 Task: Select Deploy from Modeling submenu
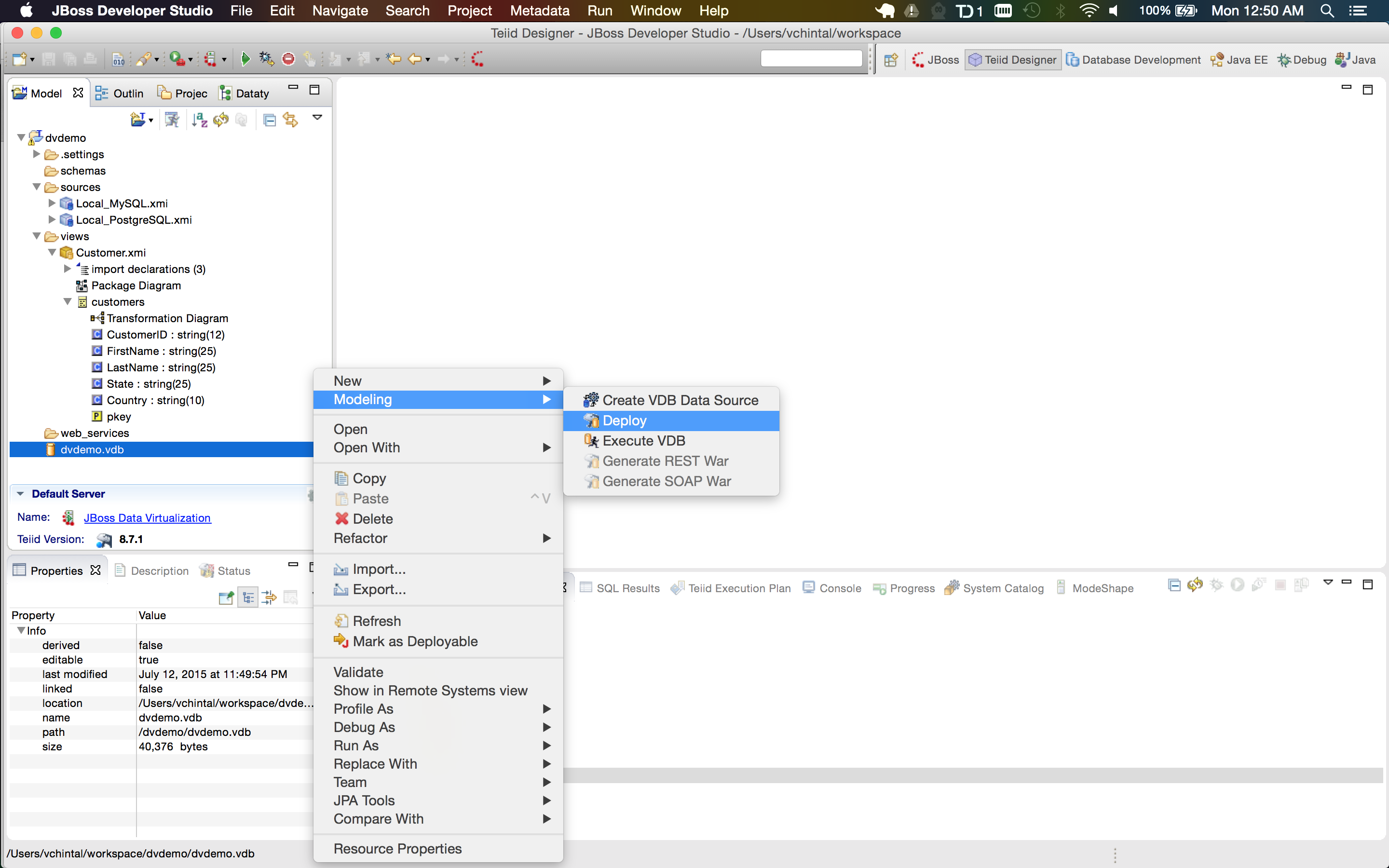(x=625, y=421)
